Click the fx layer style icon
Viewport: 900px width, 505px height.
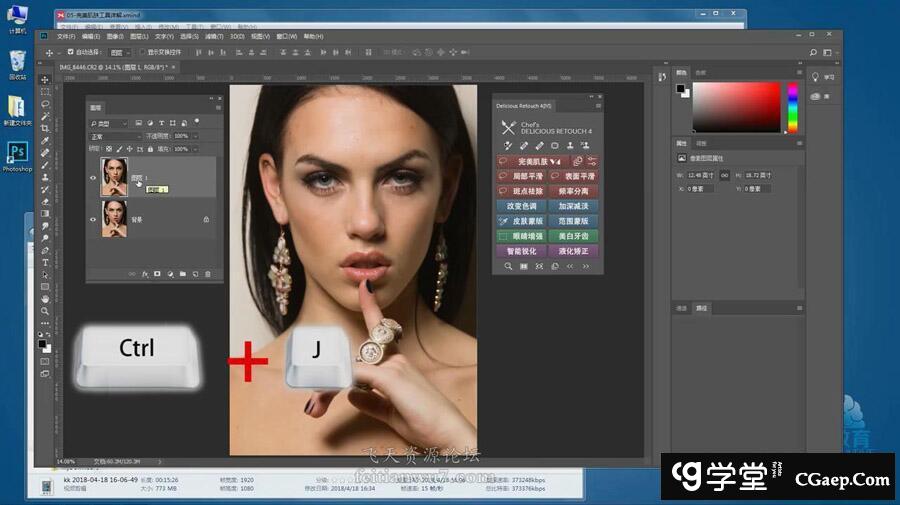coord(145,273)
